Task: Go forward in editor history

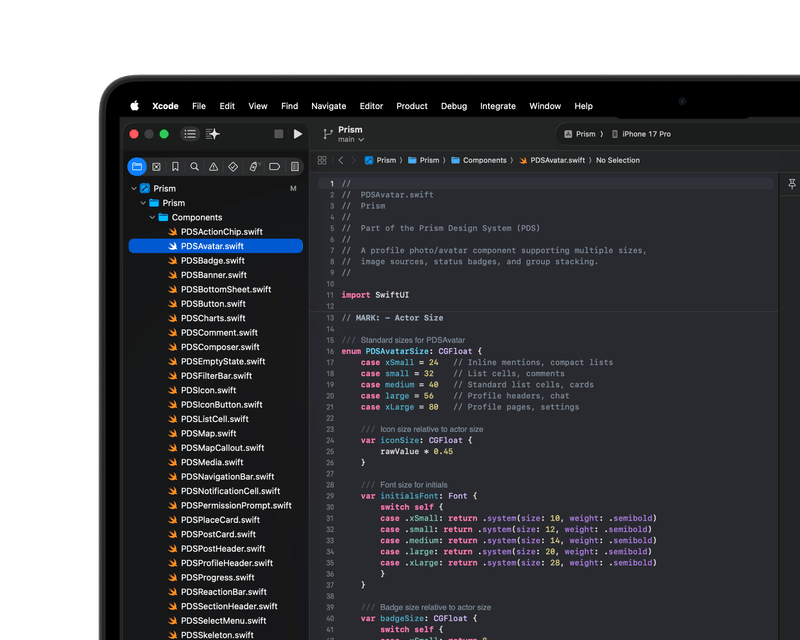Action: click(x=353, y=160)
